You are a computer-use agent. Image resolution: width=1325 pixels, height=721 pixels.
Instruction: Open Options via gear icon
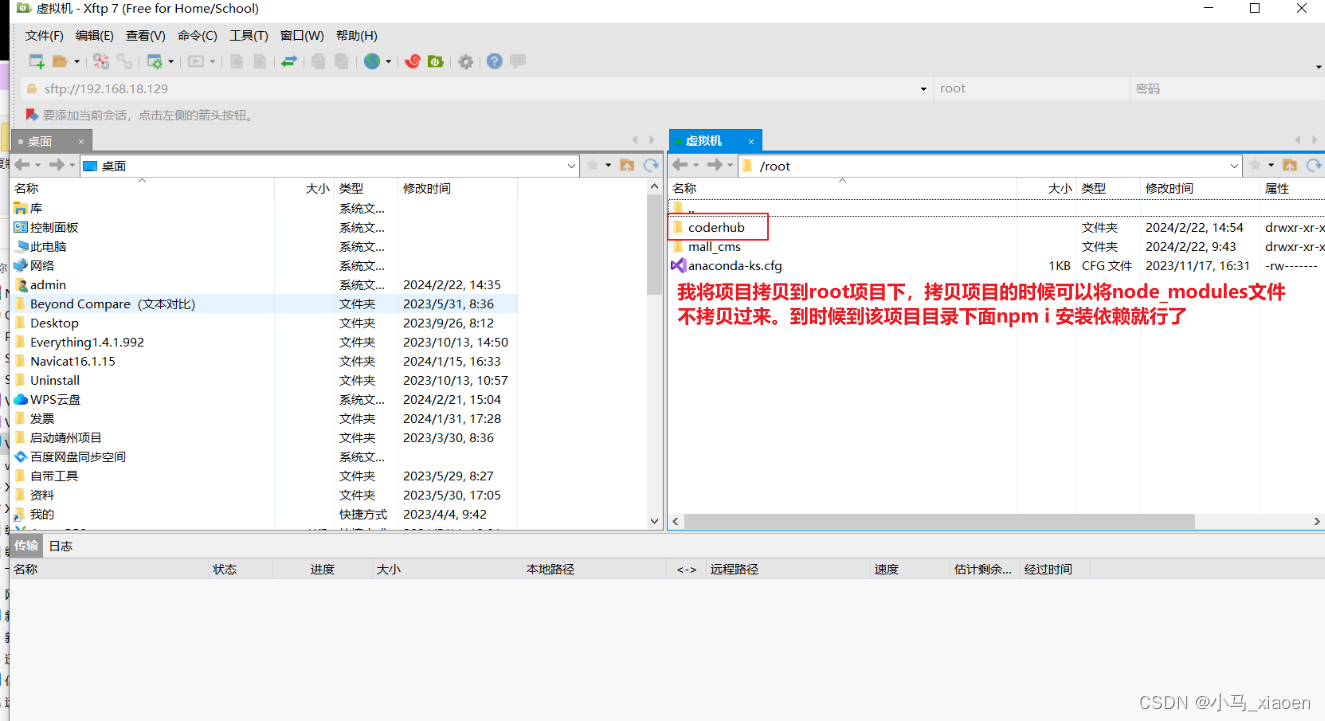[466, 62]
